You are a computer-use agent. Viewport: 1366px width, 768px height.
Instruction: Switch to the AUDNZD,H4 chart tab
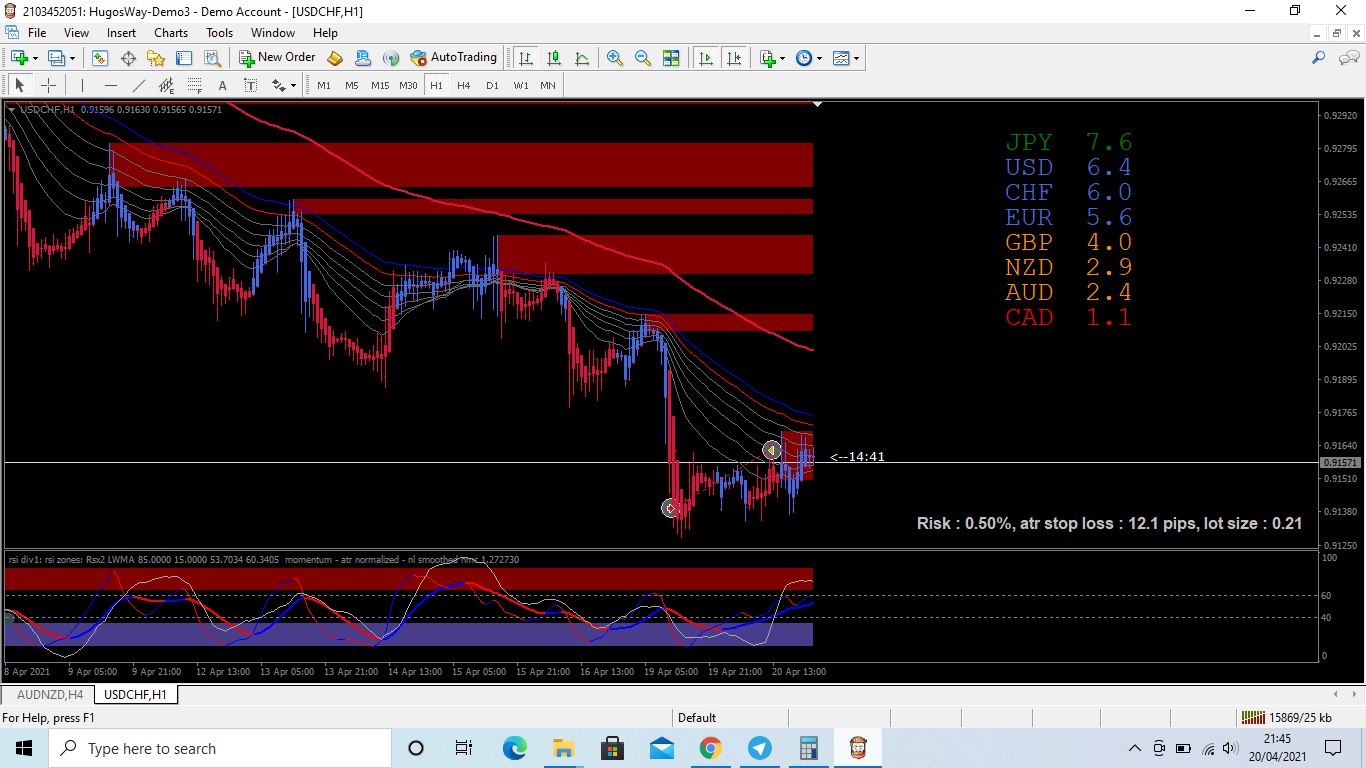(48, 694)
